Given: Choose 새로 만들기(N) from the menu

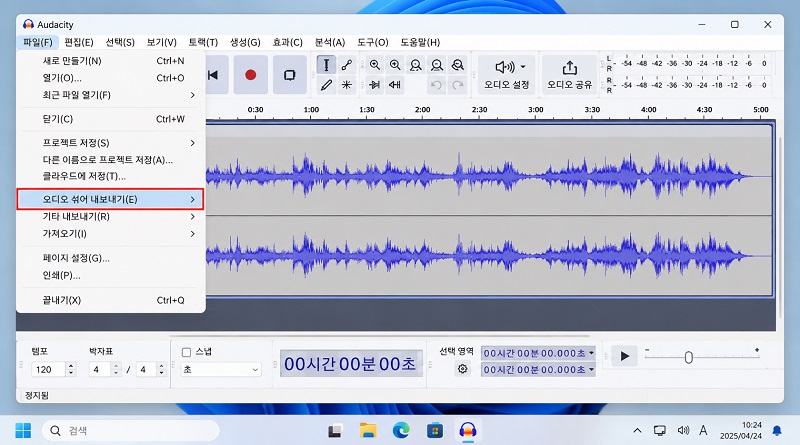Looking at the screenshot, I should (111, 61).
